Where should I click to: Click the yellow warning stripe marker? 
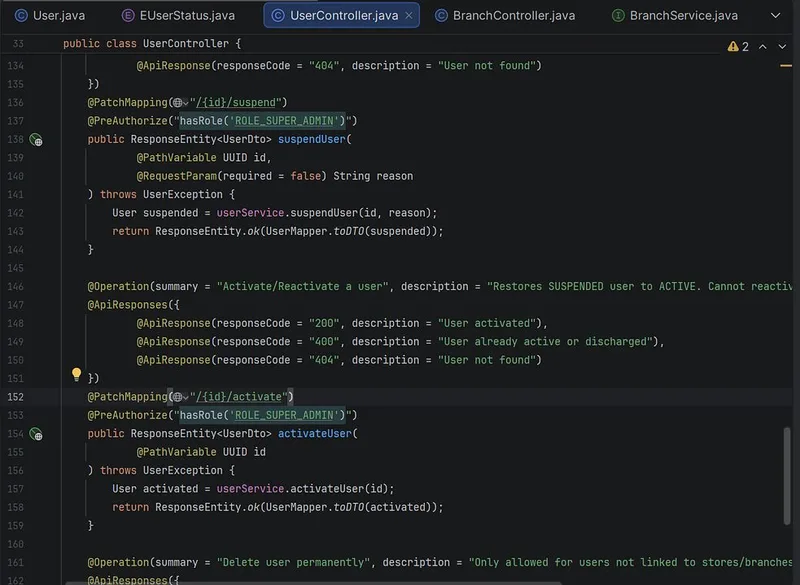pyautogui.click(x=786, y=66)
